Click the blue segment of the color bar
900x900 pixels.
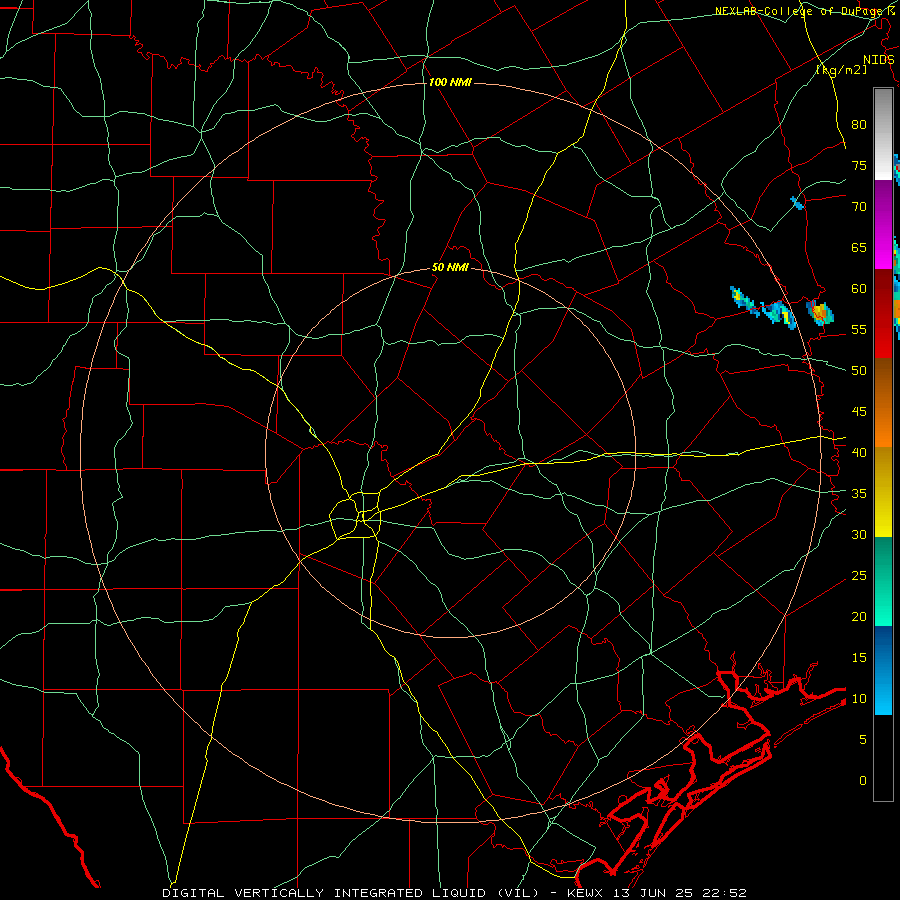coord(883,670)
